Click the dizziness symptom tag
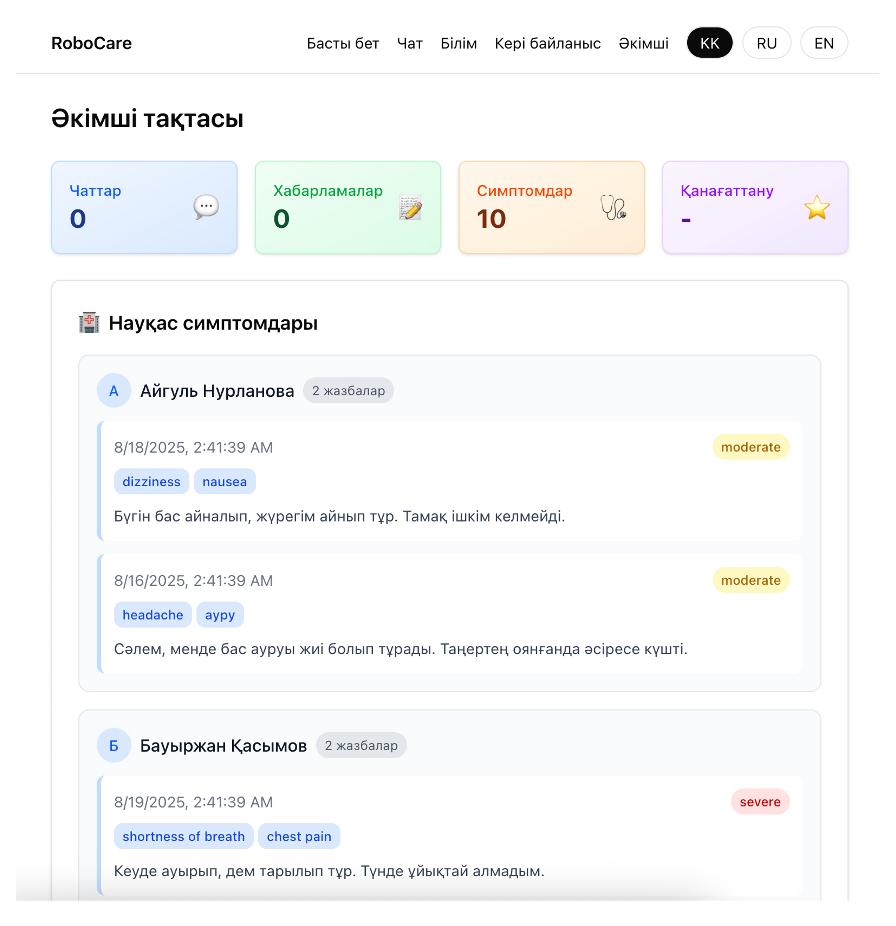The width and height of the screenshot is (896, 926). click(151, 481)
